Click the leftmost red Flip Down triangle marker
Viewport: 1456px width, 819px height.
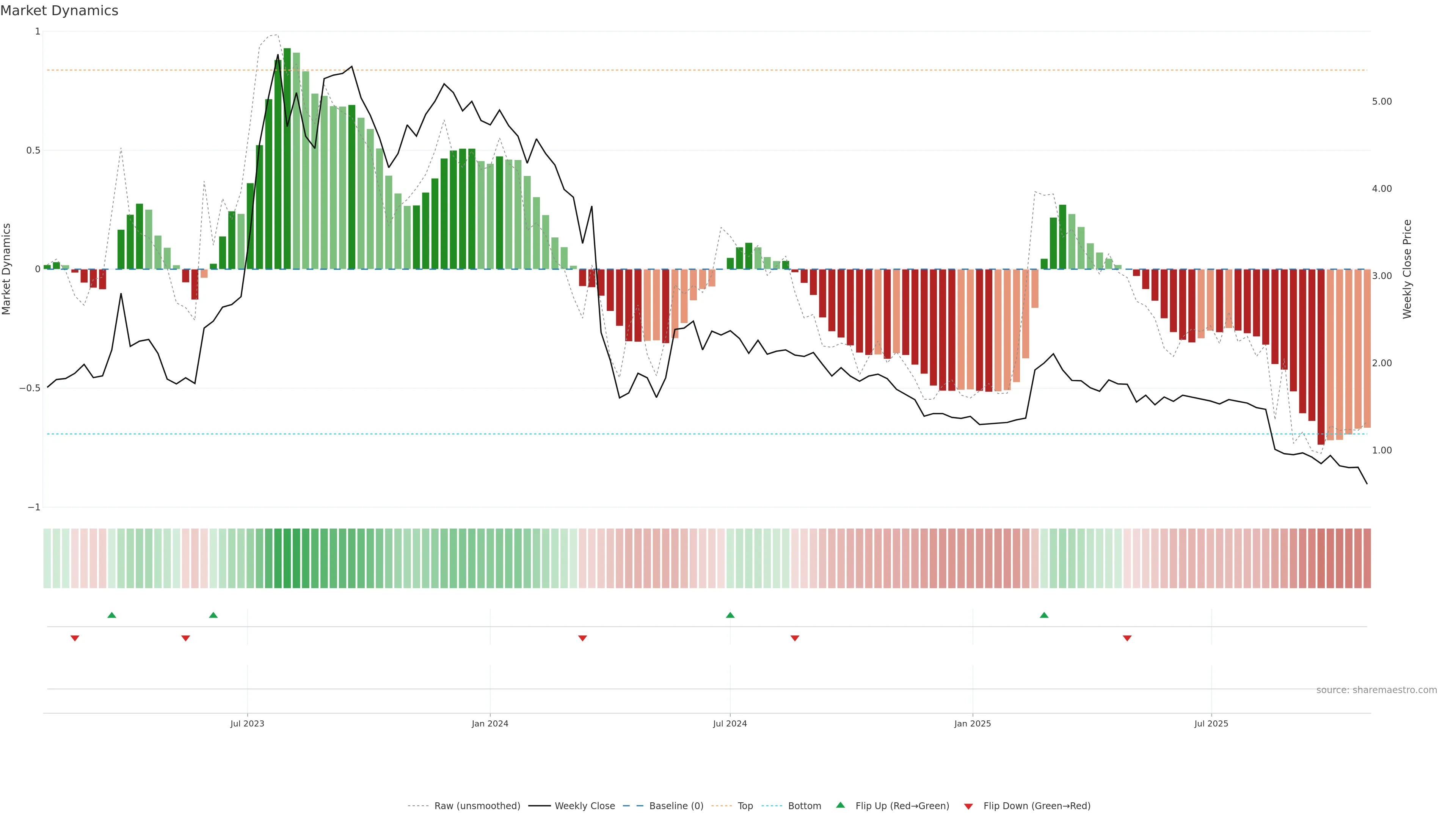(x=75, y=638)
